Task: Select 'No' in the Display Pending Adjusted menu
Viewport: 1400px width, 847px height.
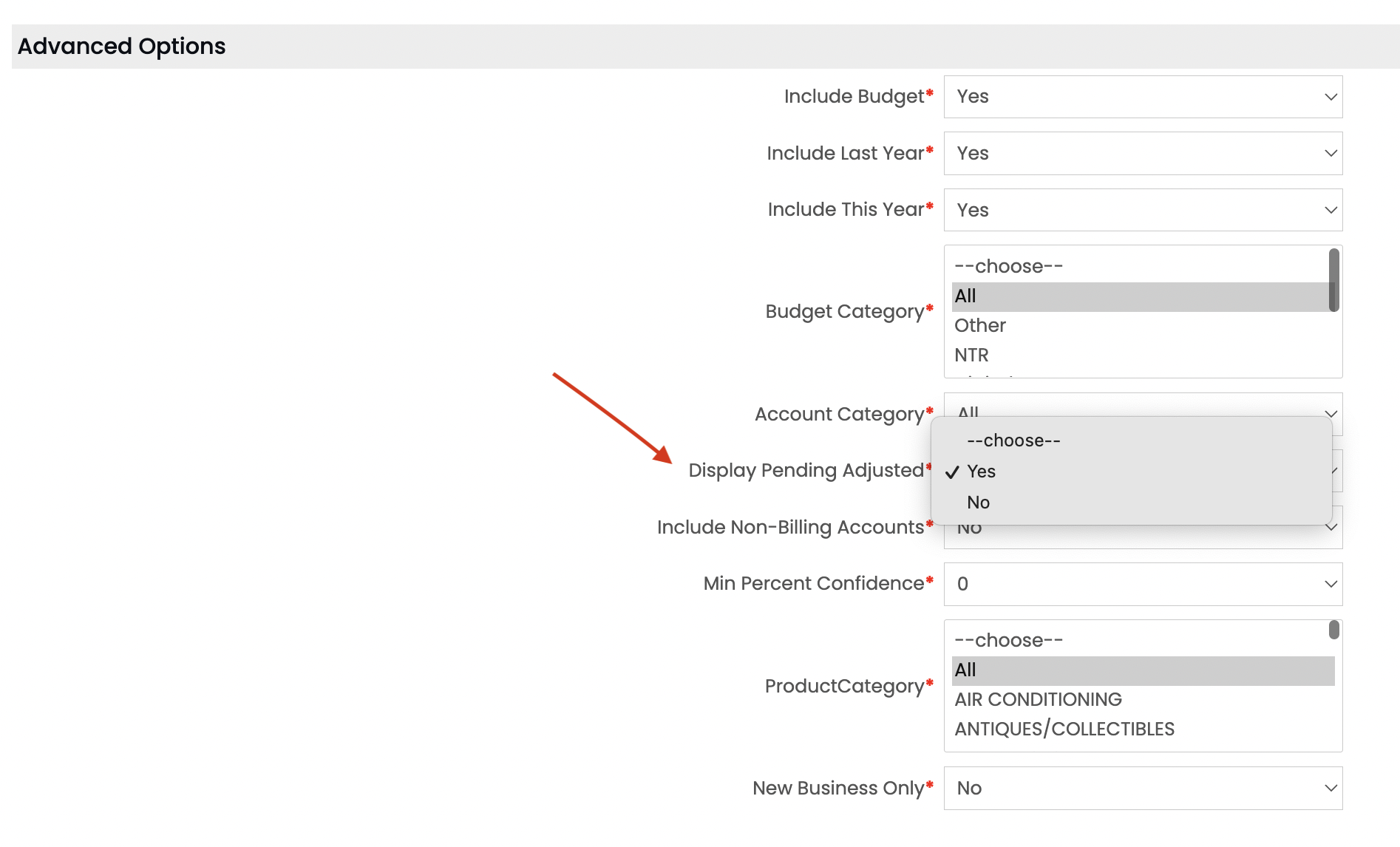Action: coord(1131,503)
